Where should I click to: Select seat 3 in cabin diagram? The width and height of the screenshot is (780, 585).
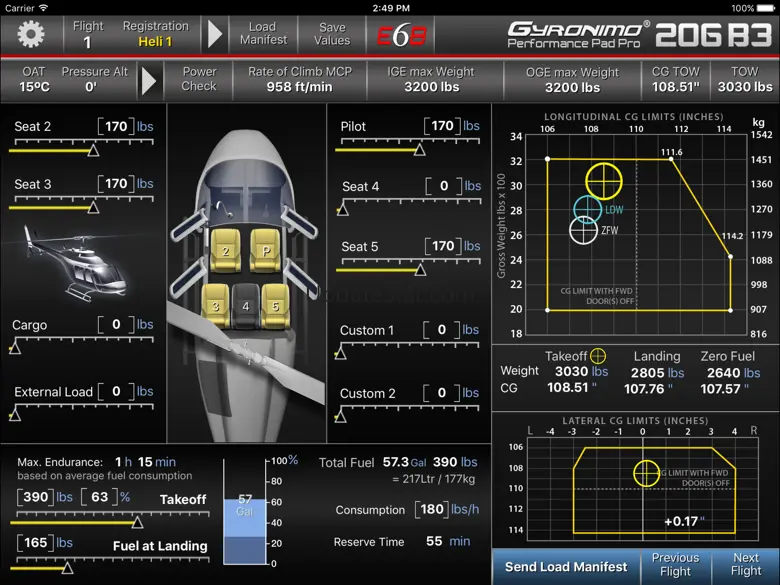[215, 305]
